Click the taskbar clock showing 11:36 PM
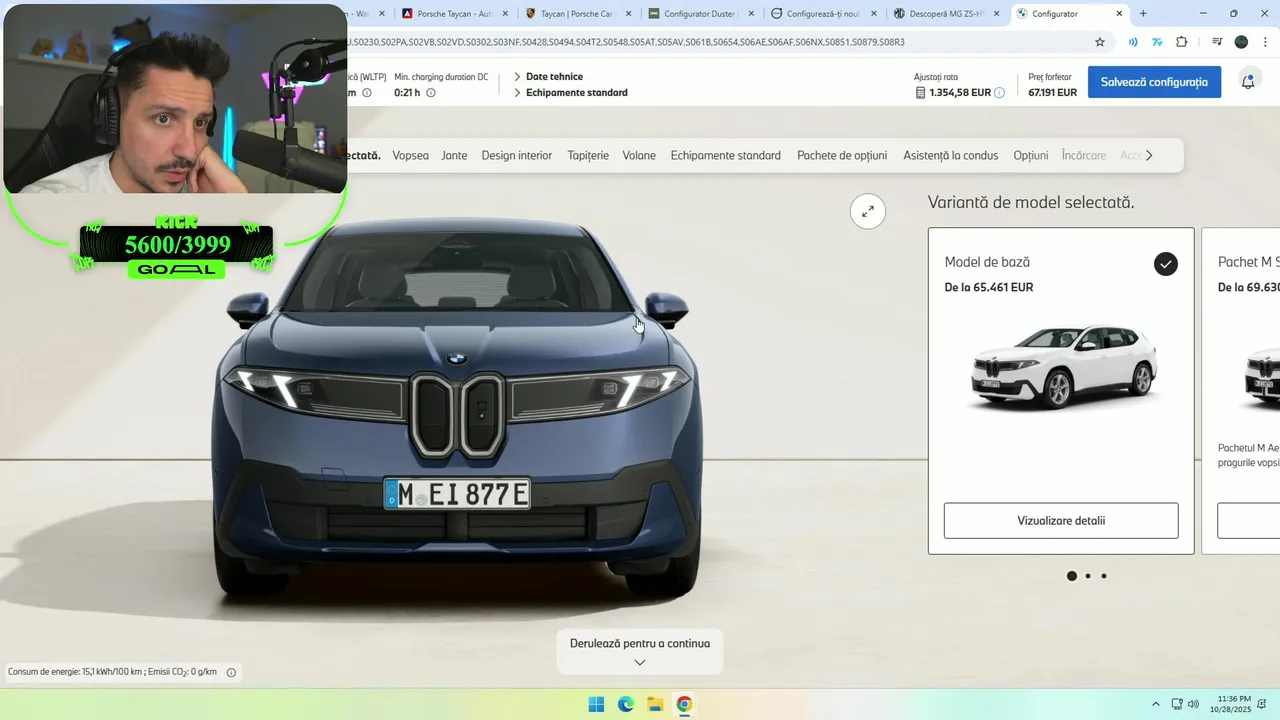The height and width of the screenshot is (720, 1280). point(1230,704)
